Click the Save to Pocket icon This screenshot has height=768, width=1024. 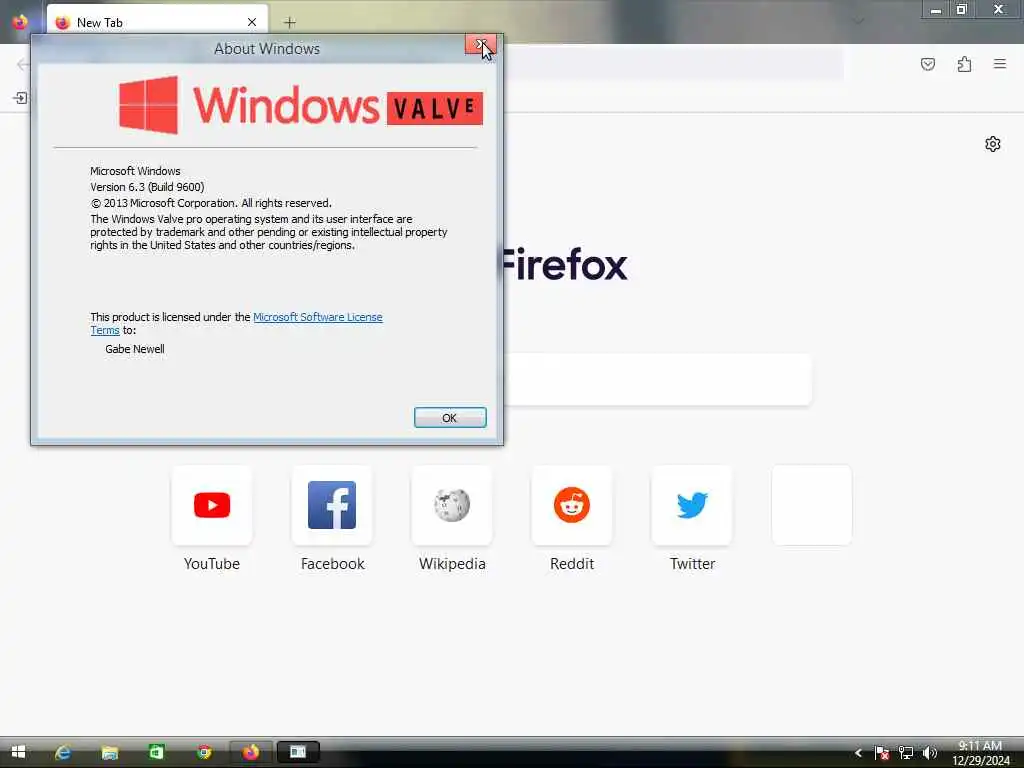point(927,64)
